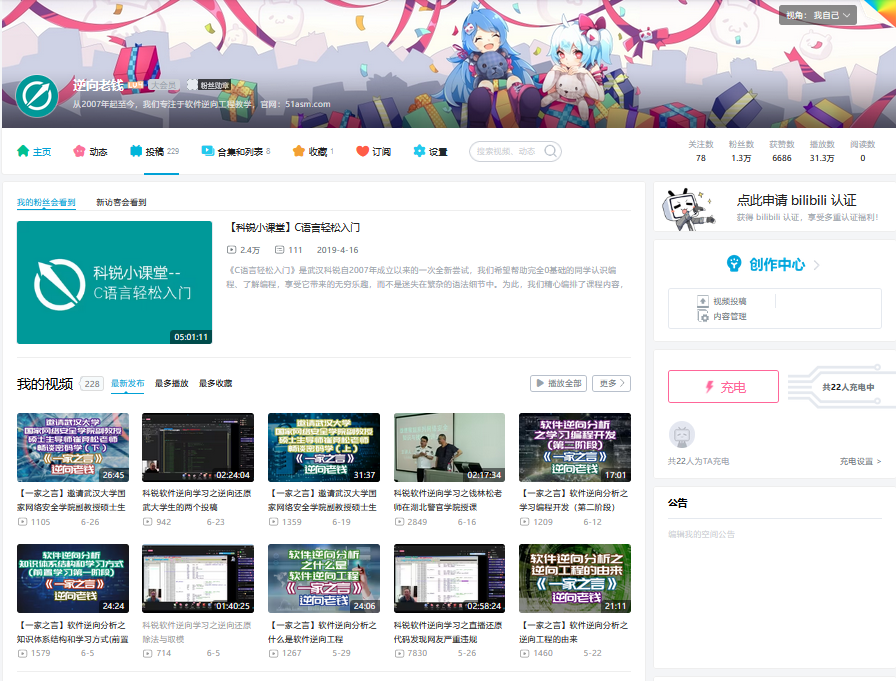Image resolution: width=896 pixels, height=681 pixels.
Task: Open the 投稿 229 tab
Action: (154, 151)
